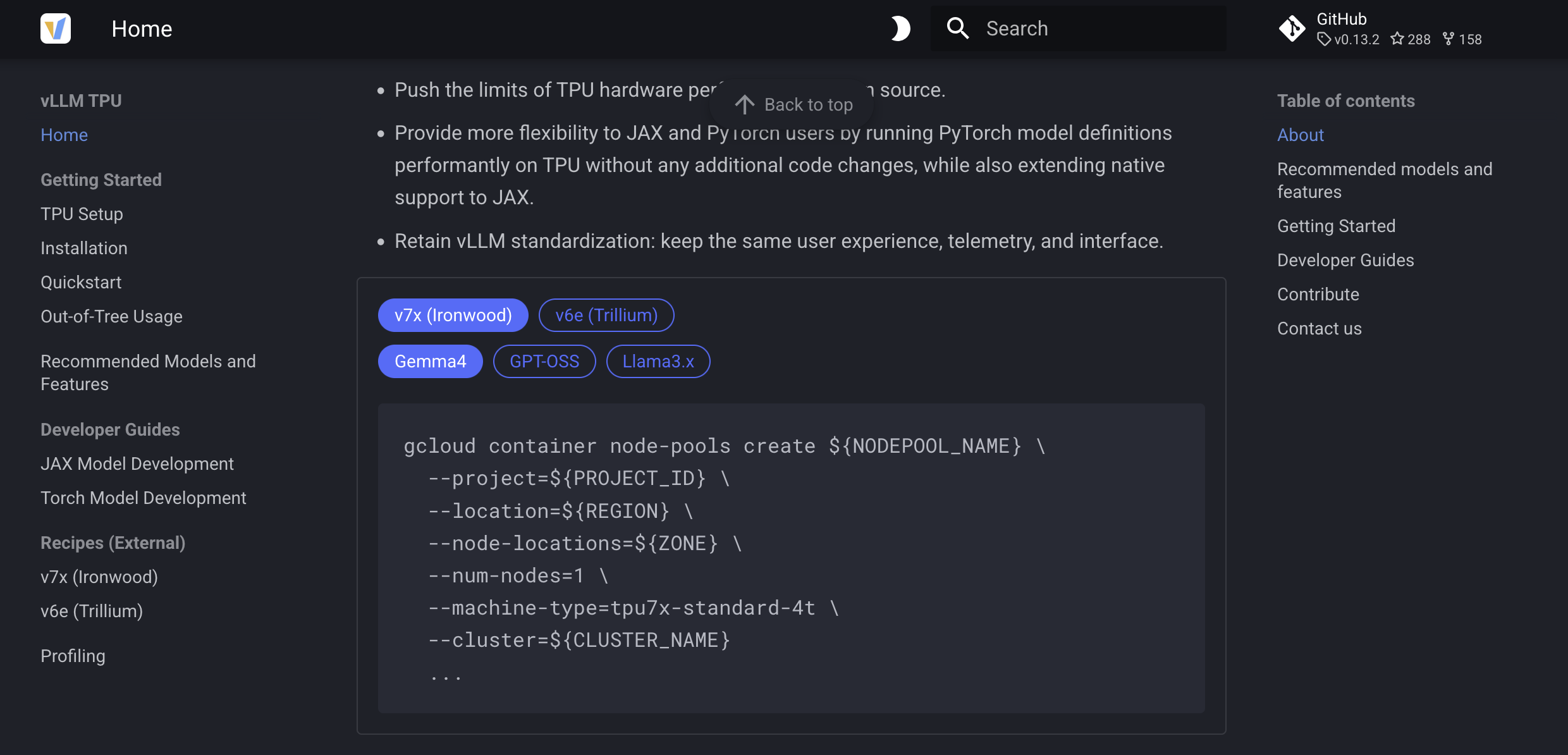Click the Back to top arrow button
This screenshot has height=755, width=1568.
pyautogui.click(x=793, y=104)
